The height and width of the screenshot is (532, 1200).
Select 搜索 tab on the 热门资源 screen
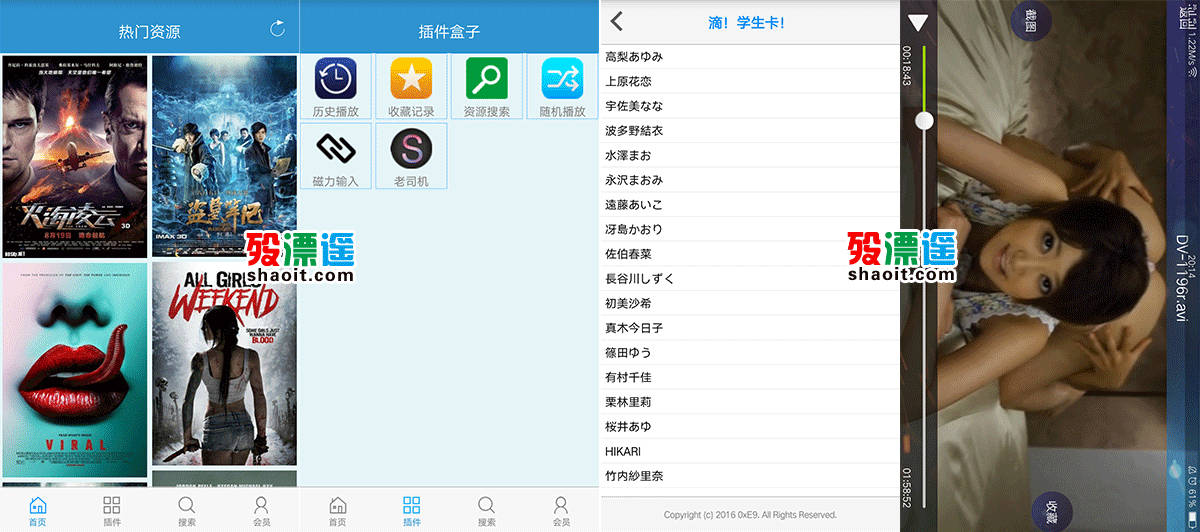tap(187, 511)
